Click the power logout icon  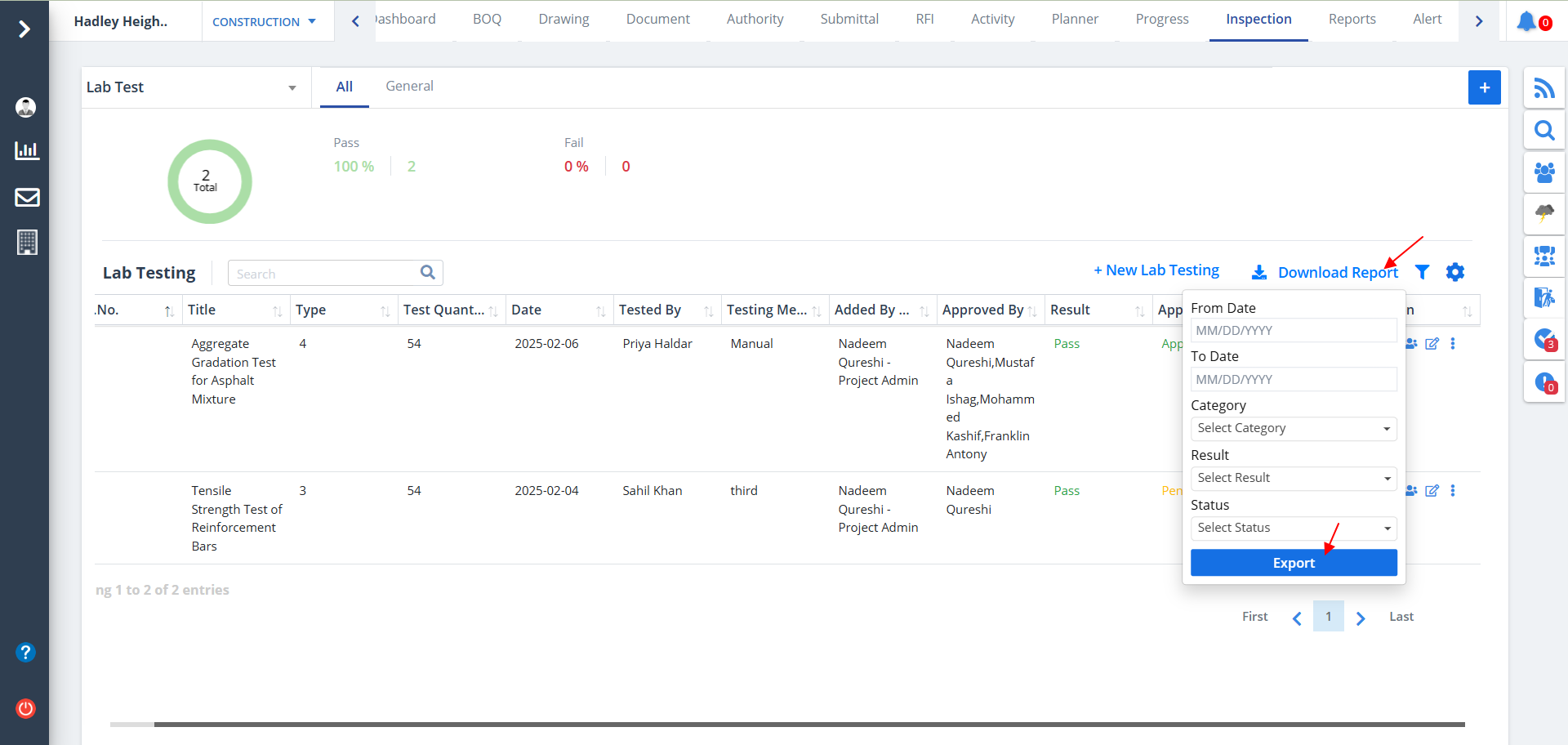tap(26, 708)
